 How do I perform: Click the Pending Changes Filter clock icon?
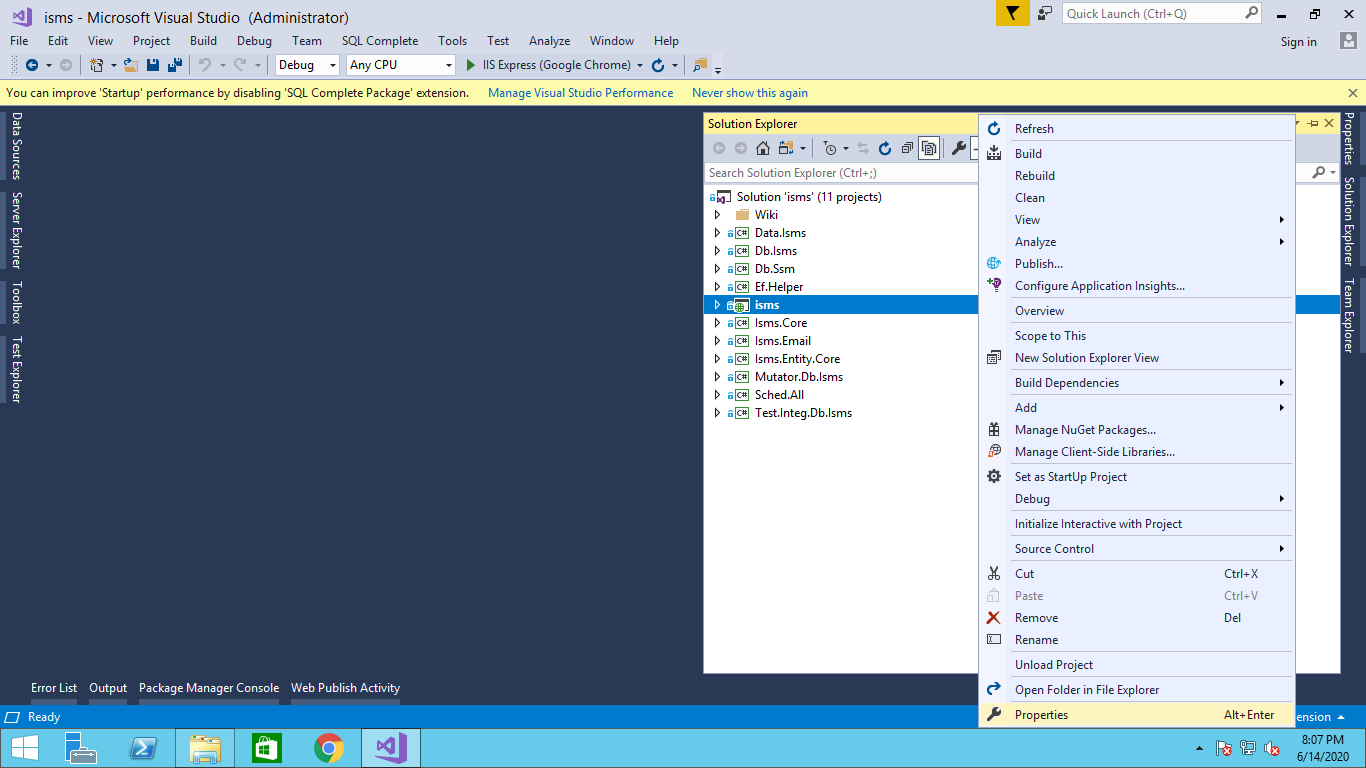coord(830,148)
